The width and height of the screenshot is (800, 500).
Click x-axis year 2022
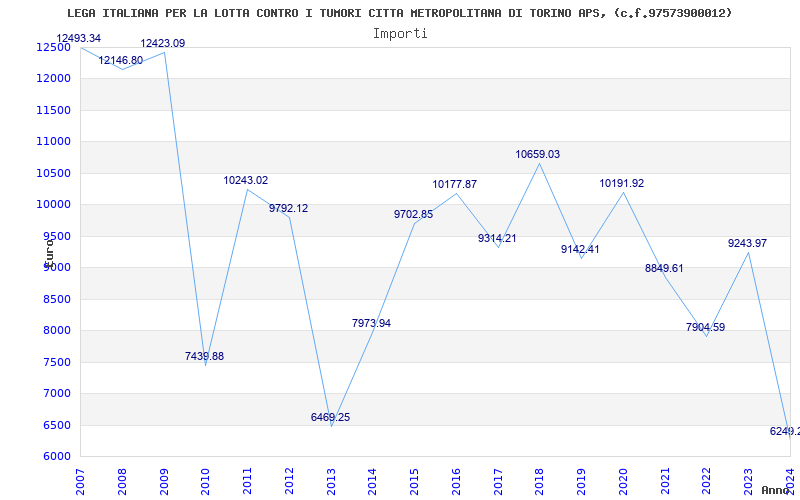(x=707, y=482)
